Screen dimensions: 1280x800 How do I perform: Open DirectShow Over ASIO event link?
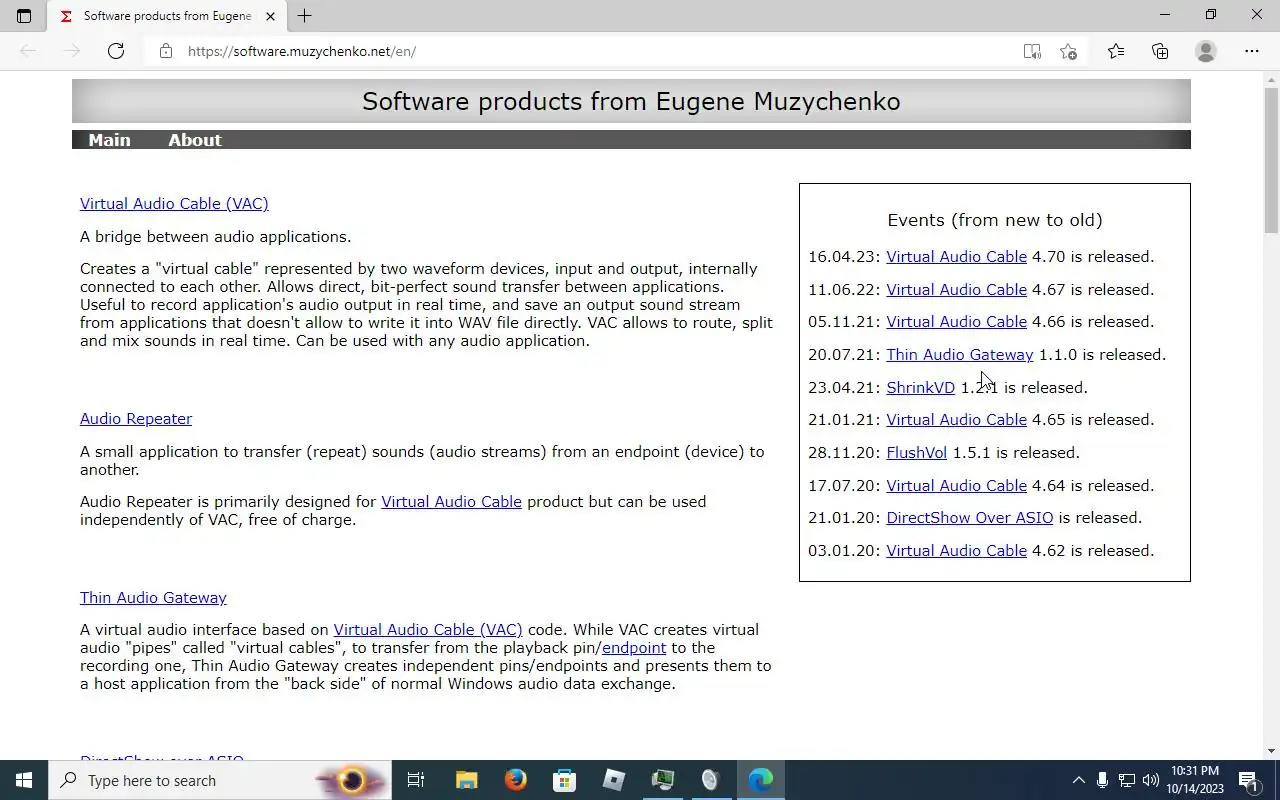point(970,518)
